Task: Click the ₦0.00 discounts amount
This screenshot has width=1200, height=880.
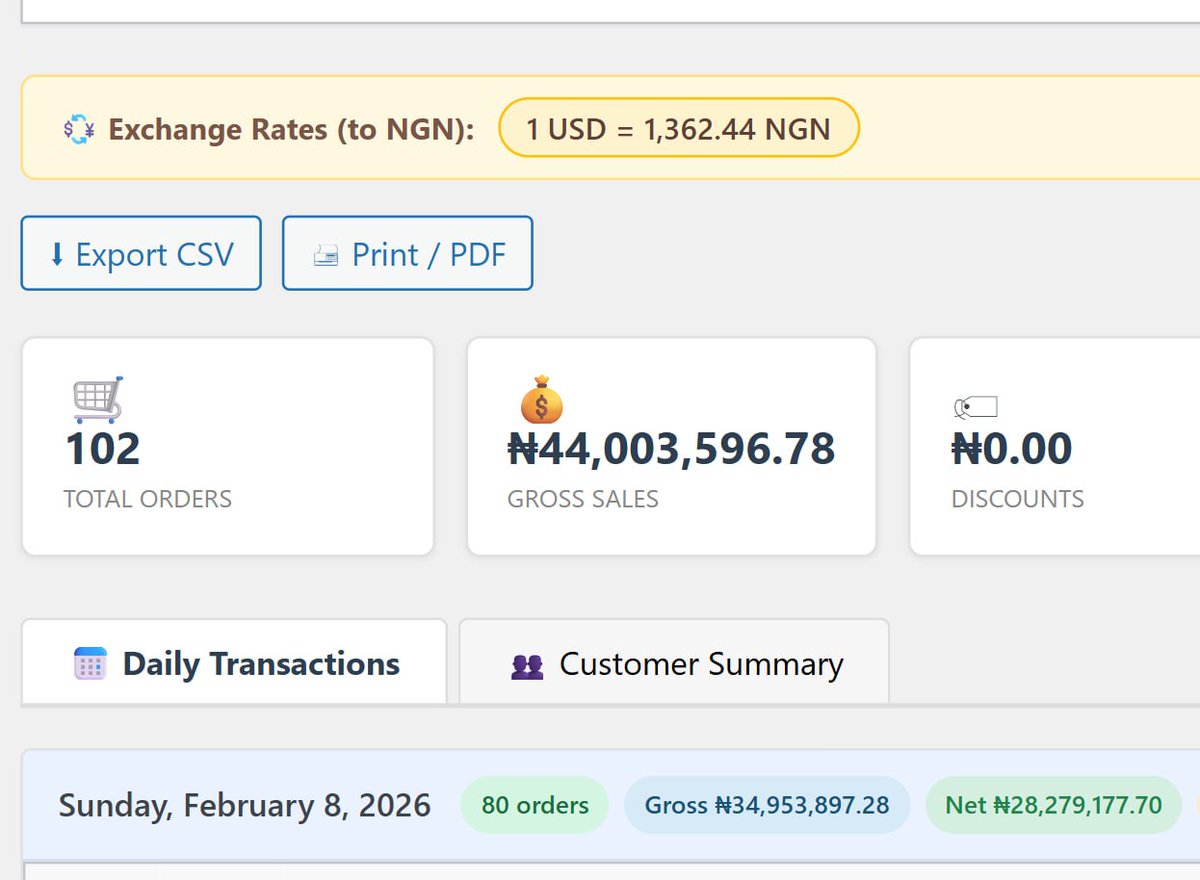Action: point(1011,449)
